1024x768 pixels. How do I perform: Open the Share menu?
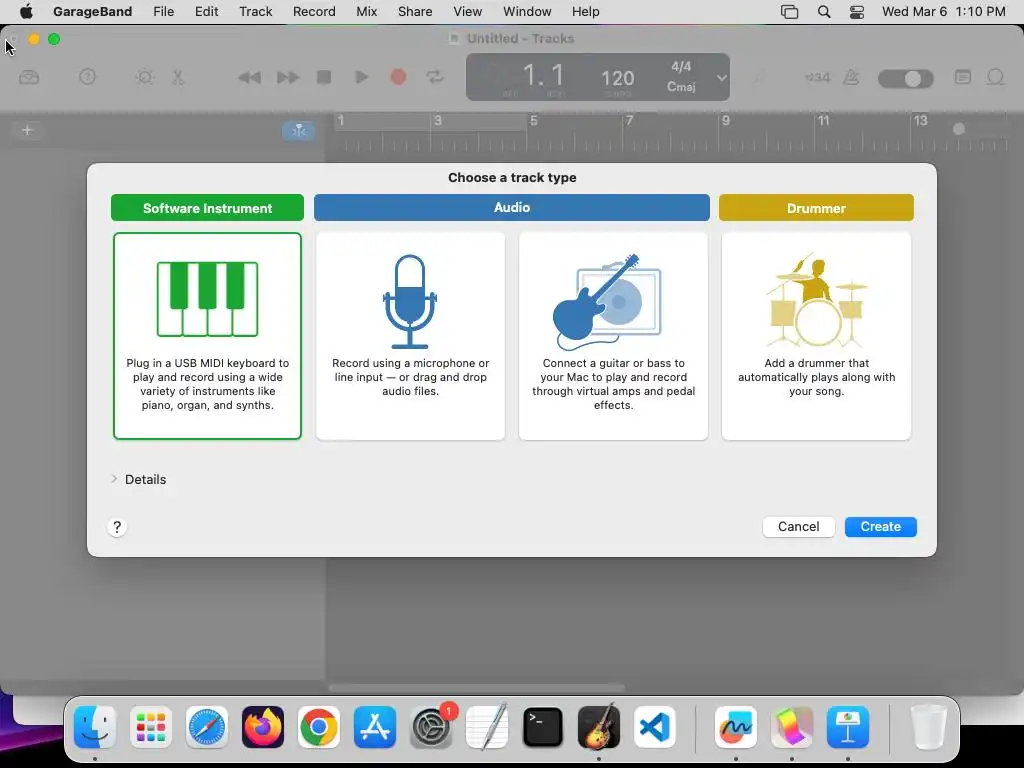[x=415, y=12]
